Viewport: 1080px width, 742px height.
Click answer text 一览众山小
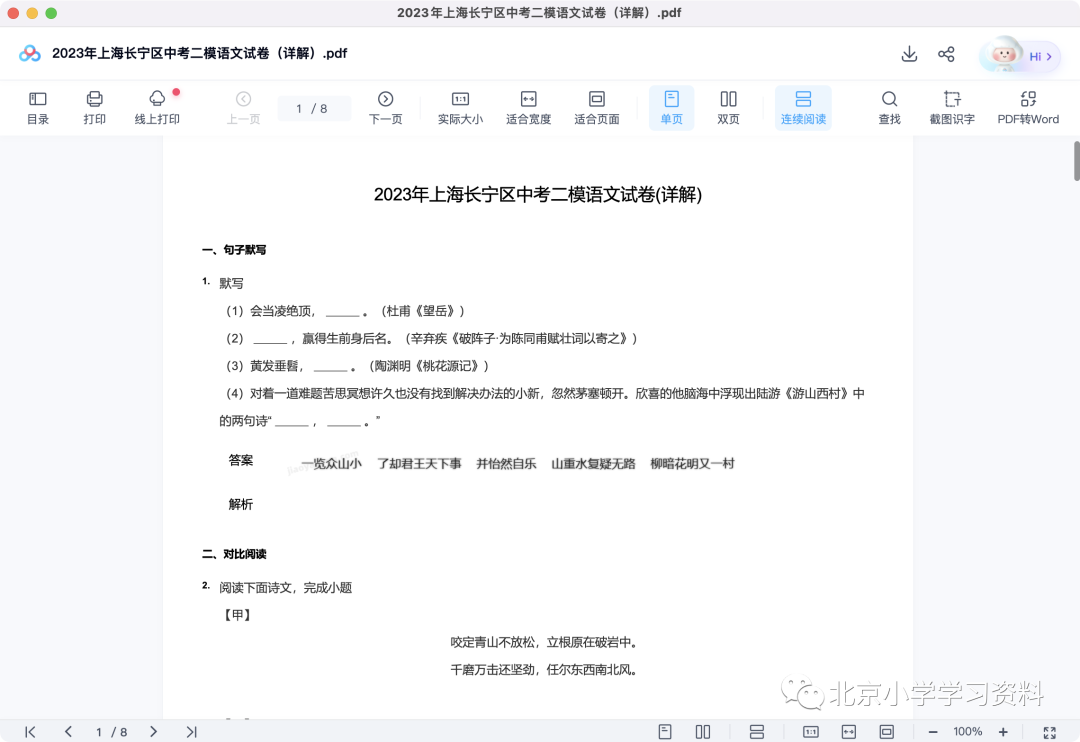pyautogui.click(x=331, y=464)
